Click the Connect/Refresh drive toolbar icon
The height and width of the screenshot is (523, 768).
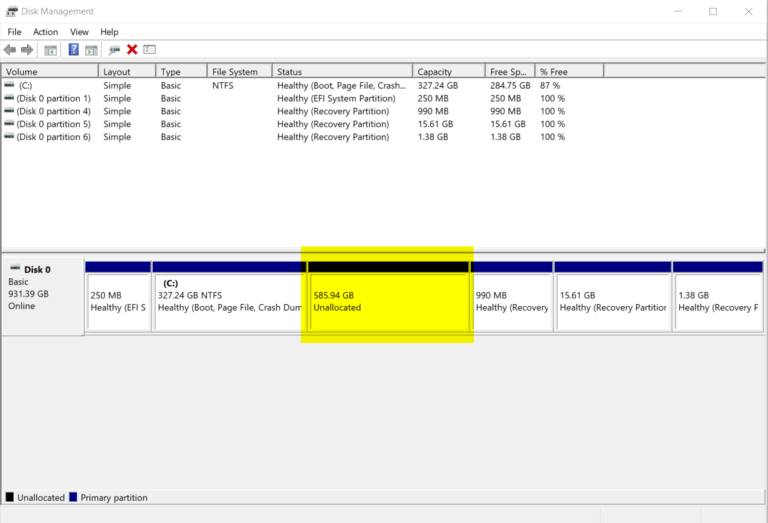114,50
